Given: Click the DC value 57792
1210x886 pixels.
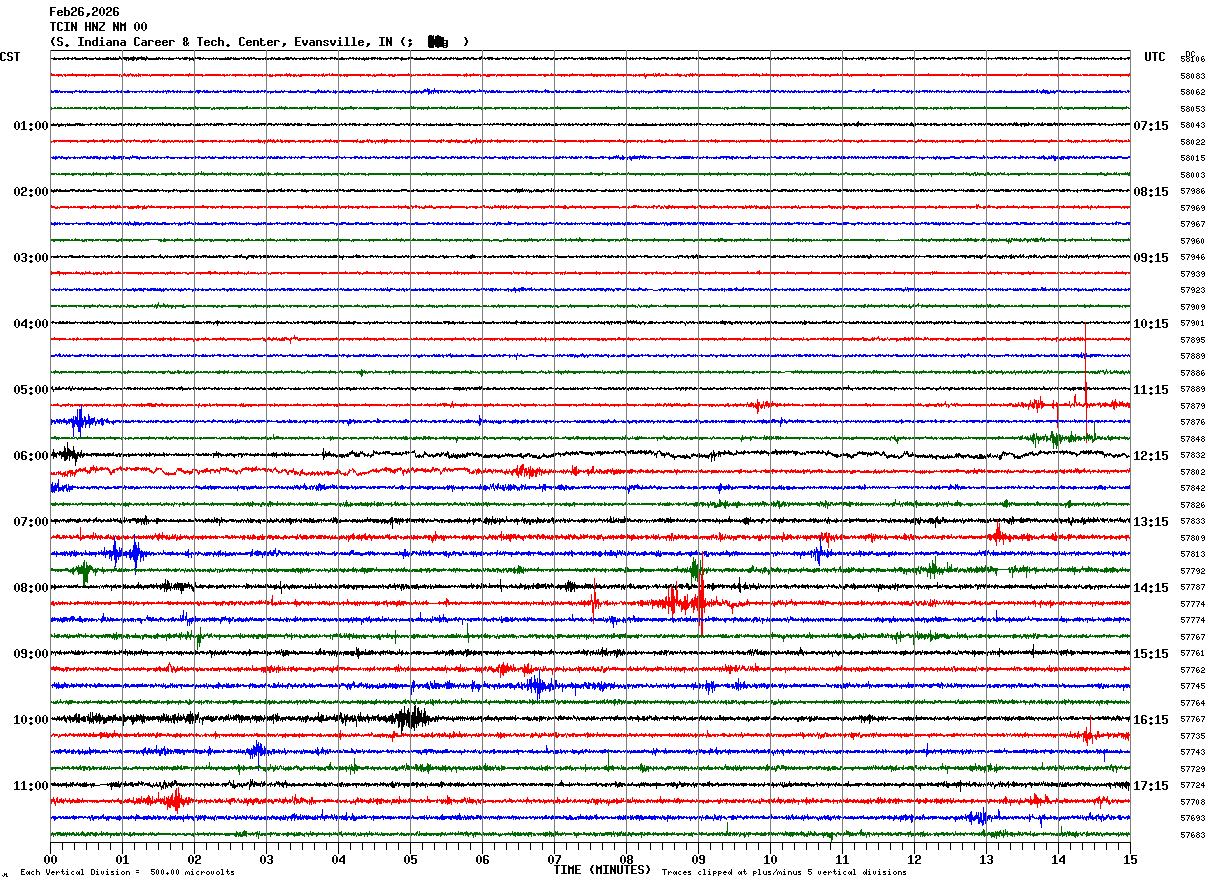Looking at the screenshot, I should (1192, 571).
